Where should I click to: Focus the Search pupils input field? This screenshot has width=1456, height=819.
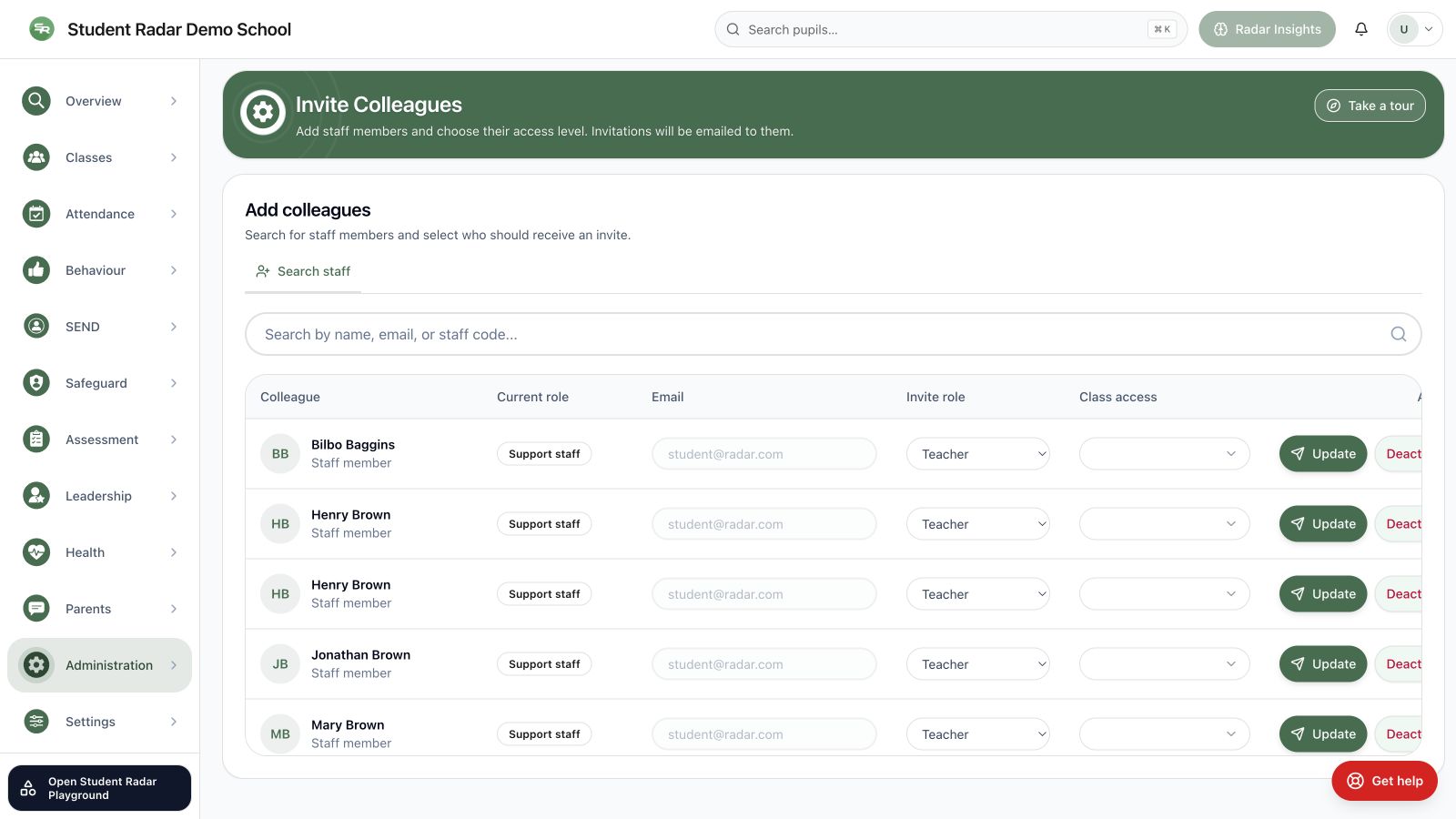click(x=951, y=29)
